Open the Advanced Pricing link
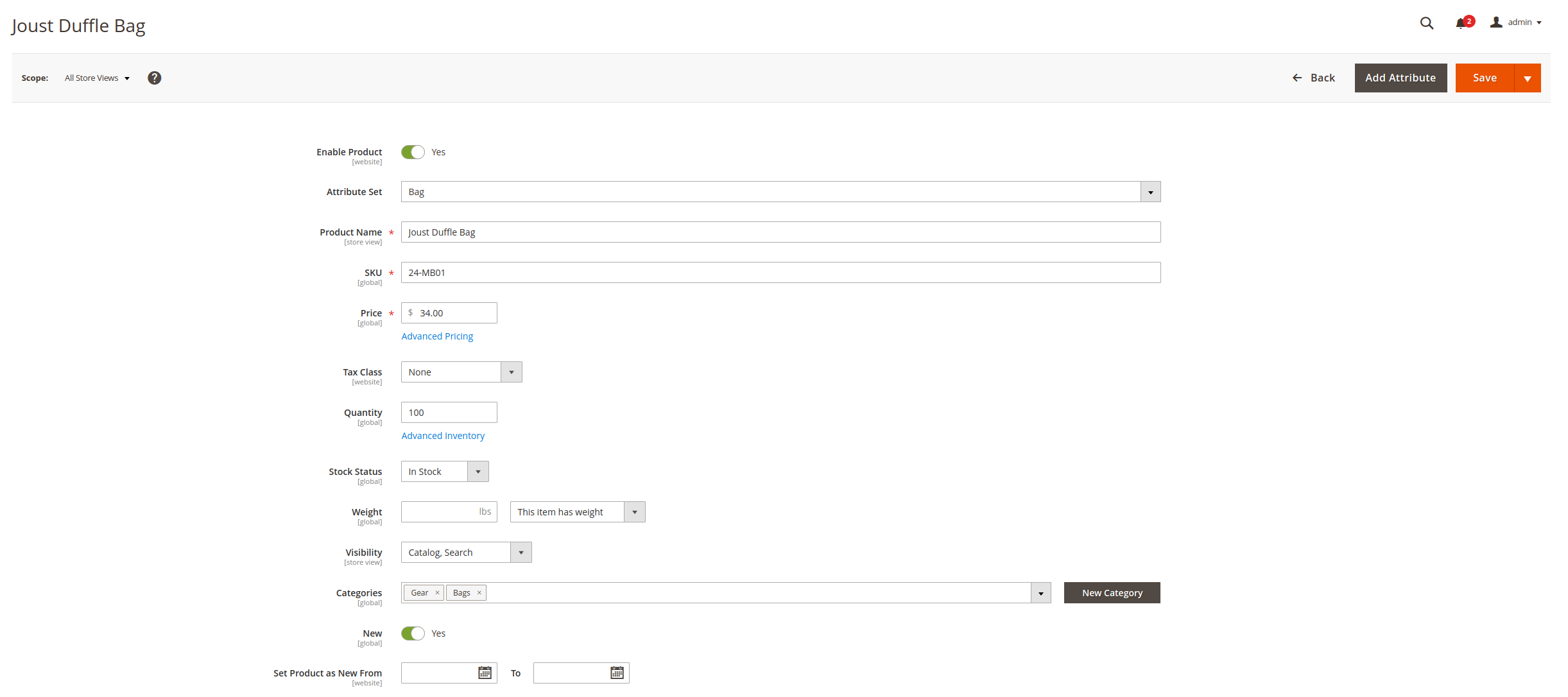 pyautogui.click(x=437, y=336)
